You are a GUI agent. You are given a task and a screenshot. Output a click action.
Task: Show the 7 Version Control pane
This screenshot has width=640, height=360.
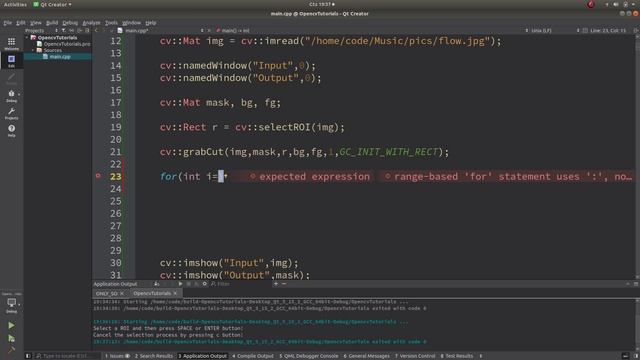pos(415,356)
